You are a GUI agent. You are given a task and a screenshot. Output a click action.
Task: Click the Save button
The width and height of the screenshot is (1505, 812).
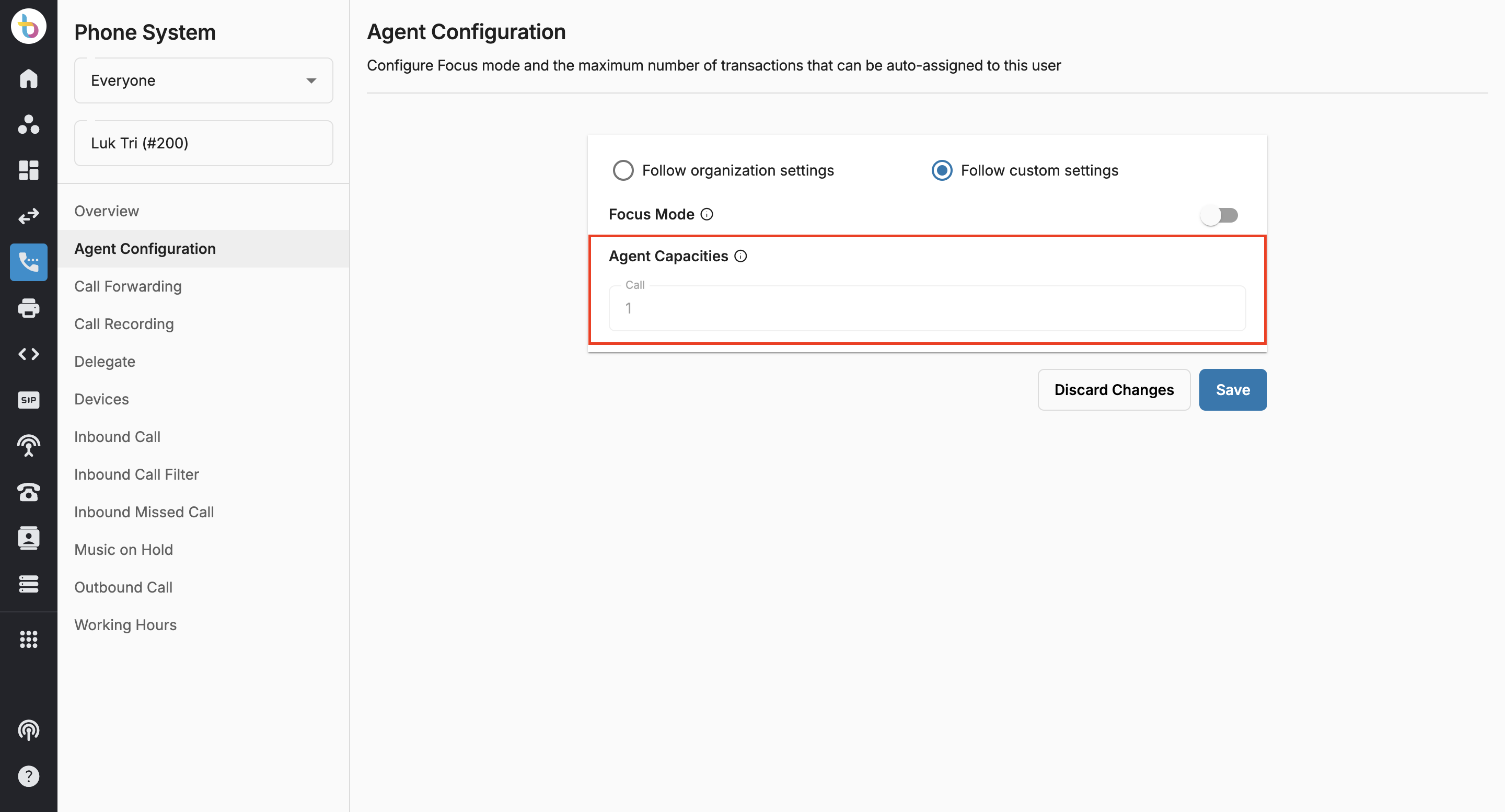(1233, 390)
